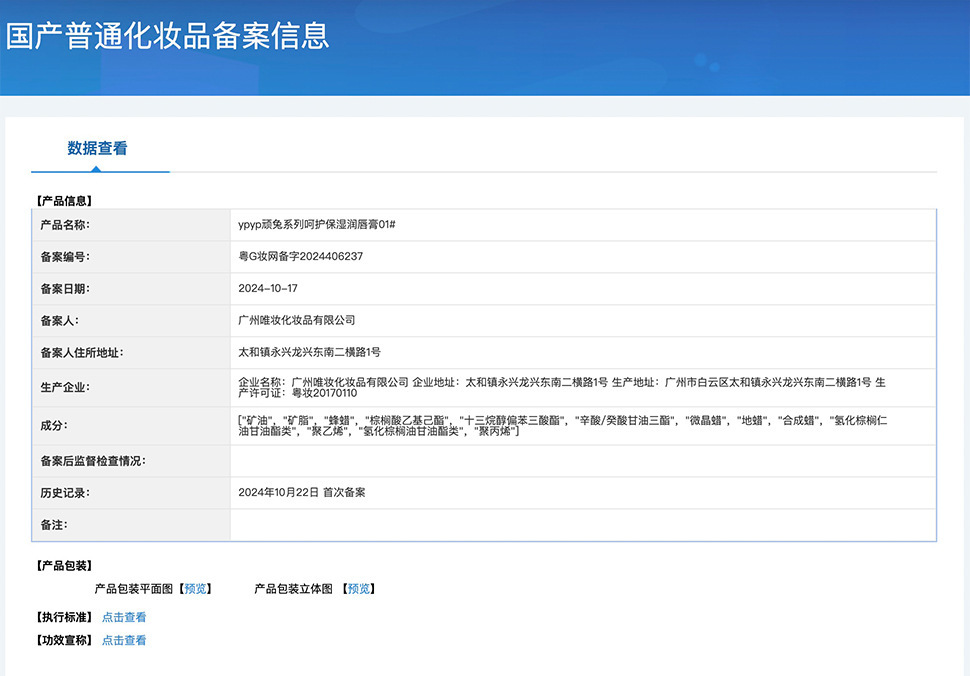The width and height of the screenshot is (970, 676).
Task: Click the 生产企业 details text
Action: point(562,387)
